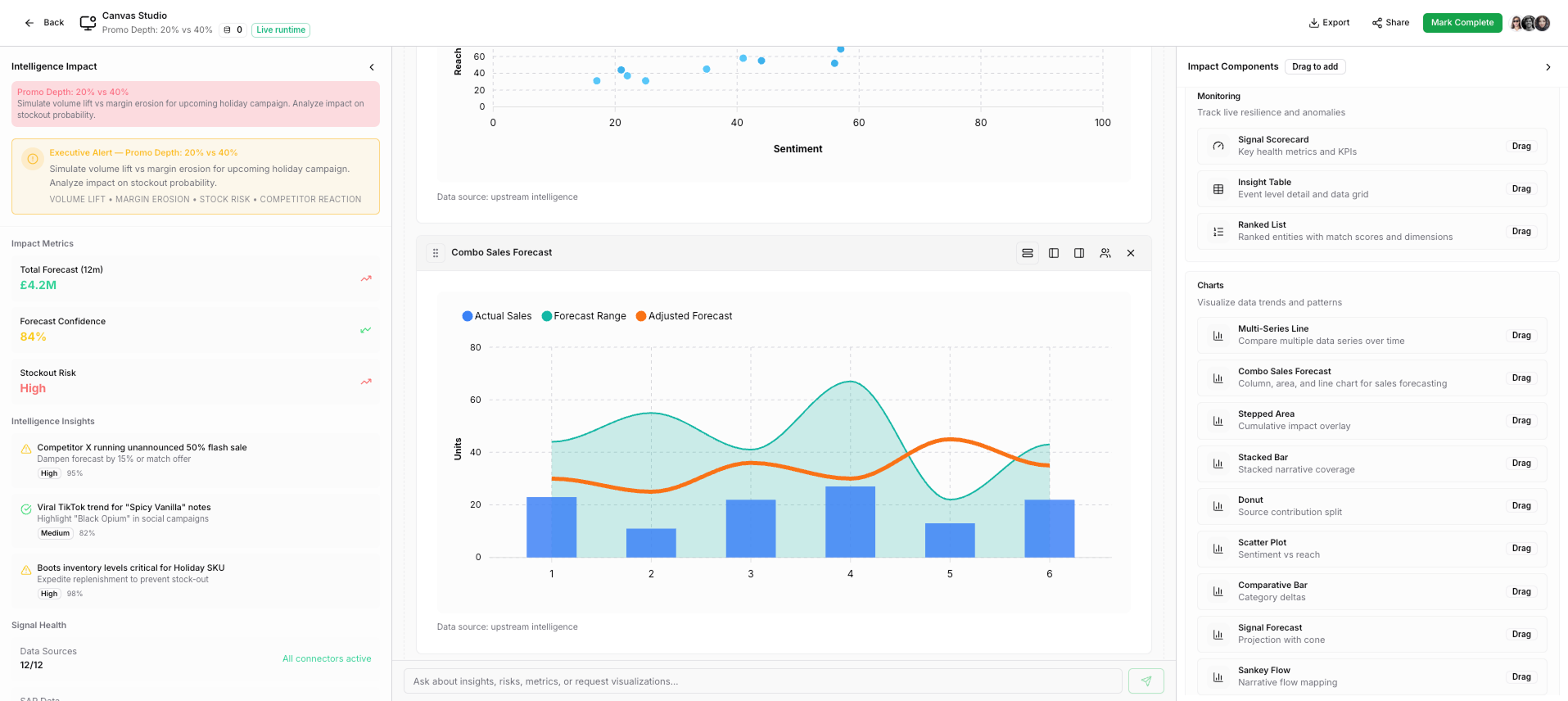Viewport: 1568px width, 701px height.
Task: Click the send message paper-plane icon
Action: point(1145,681)
